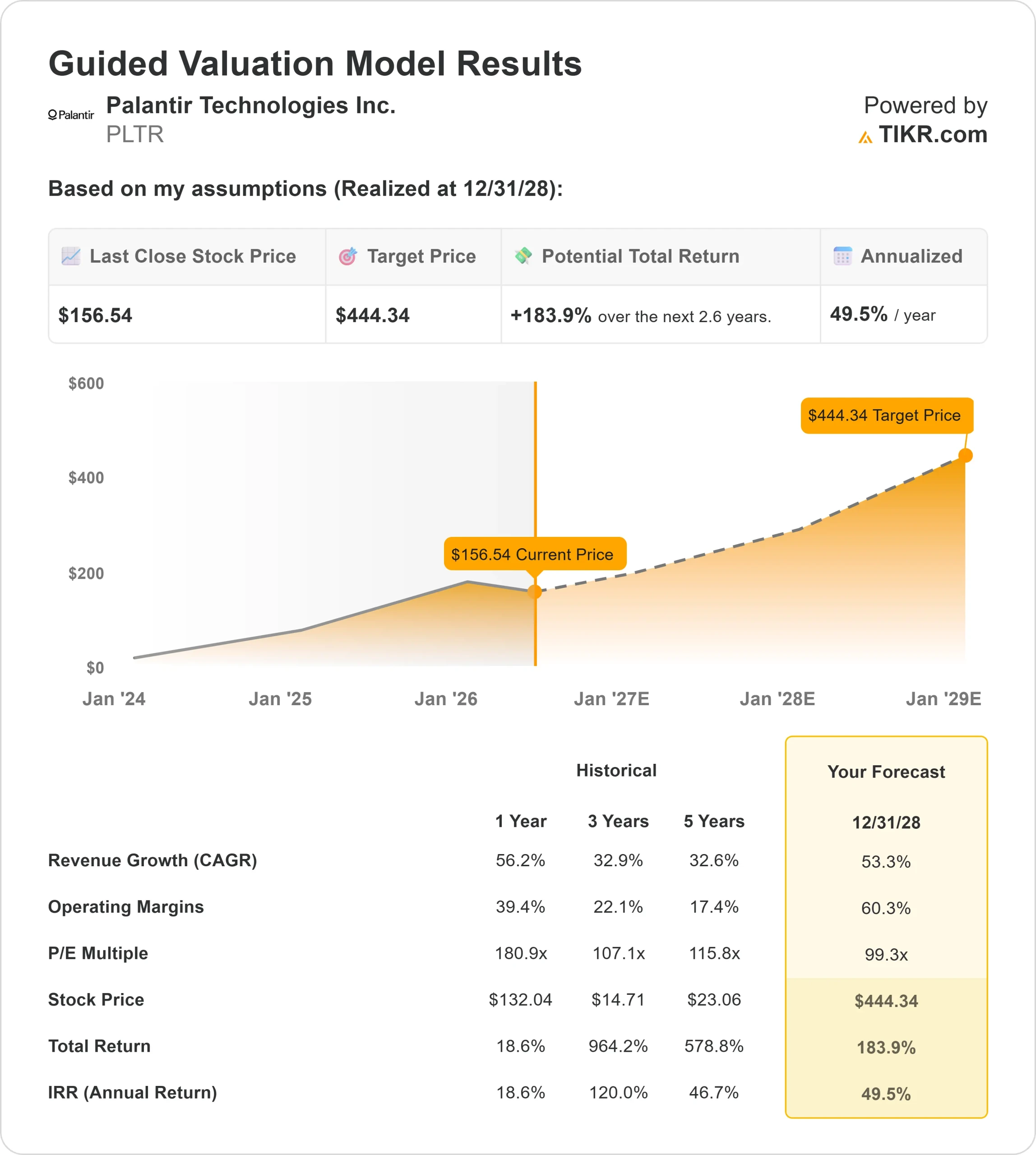Click the TIKR.com orange logo mark
This screenshot has height=1155, width=1036.
(x=865, y=137)
